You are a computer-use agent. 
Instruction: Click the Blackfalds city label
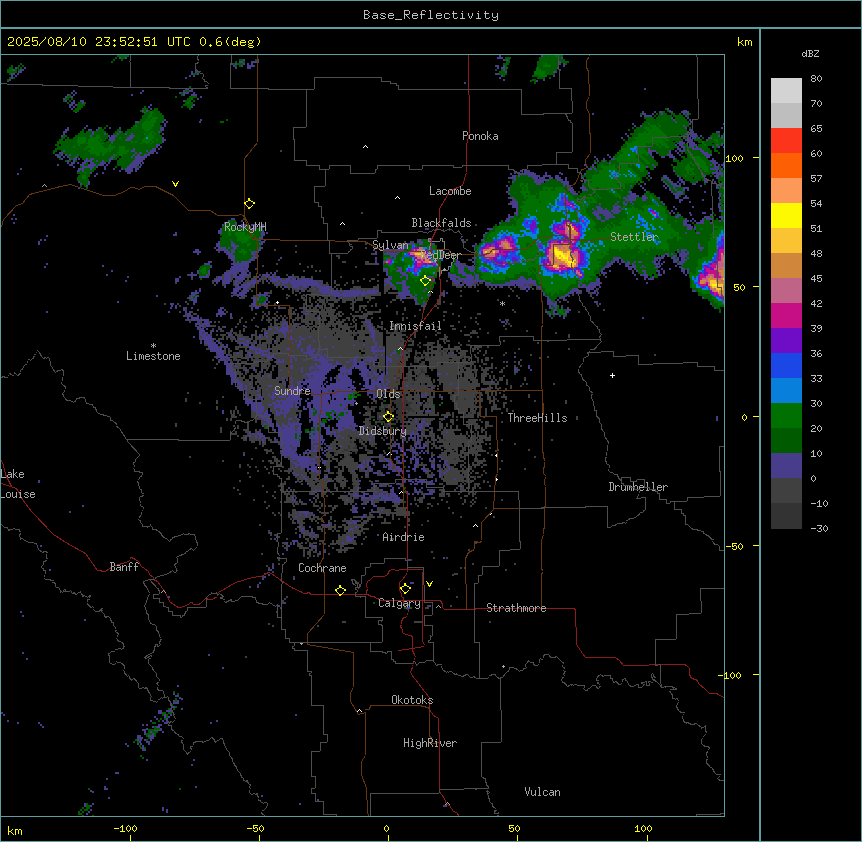(441, 223)
